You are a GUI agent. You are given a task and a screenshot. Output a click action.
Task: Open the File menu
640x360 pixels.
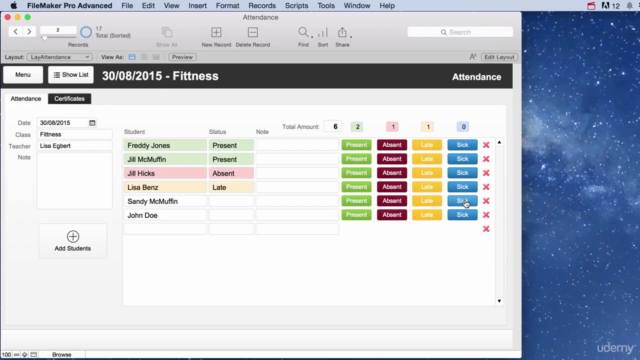click(127, 6)
